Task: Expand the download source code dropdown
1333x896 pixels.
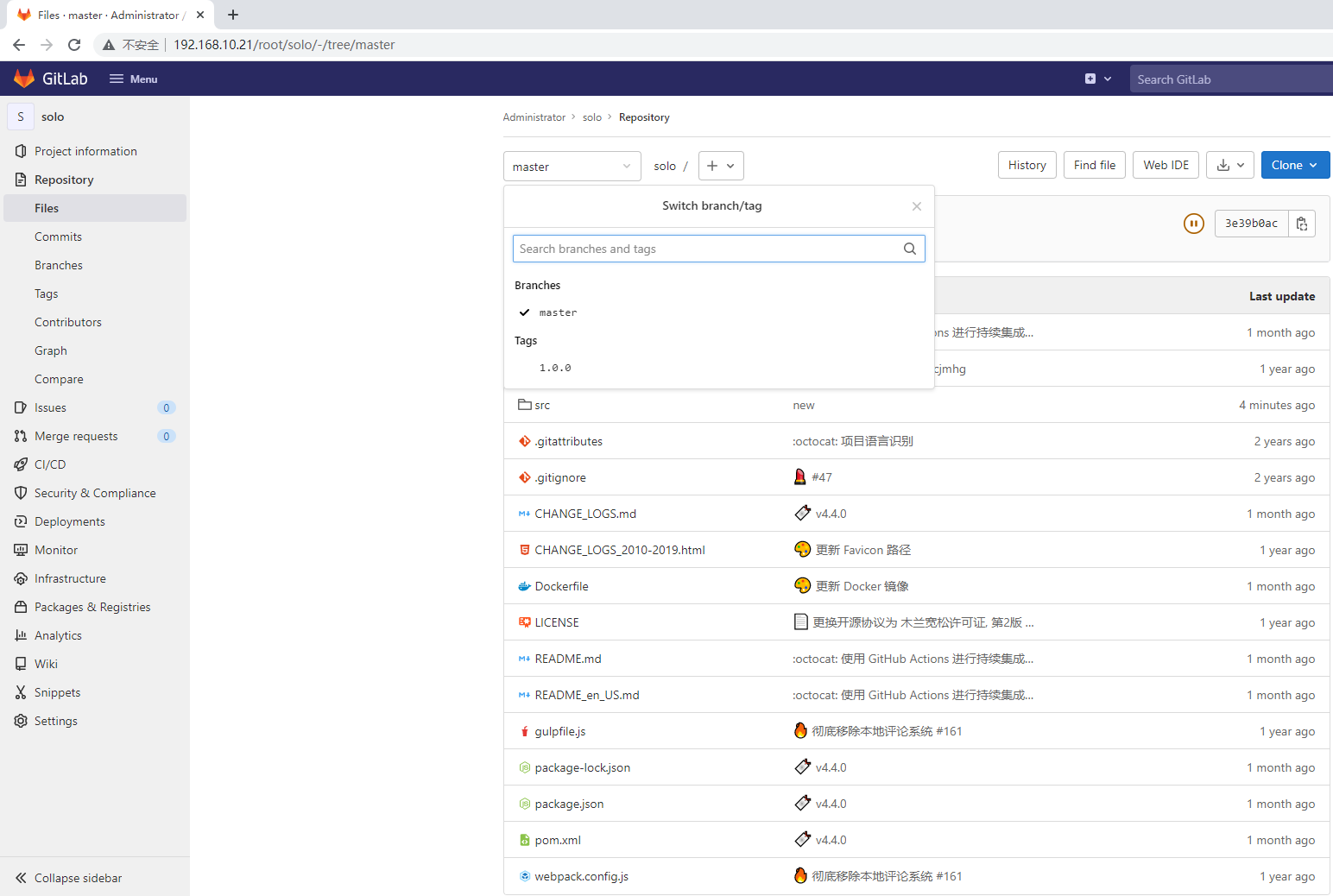Action: point(1229,165)
